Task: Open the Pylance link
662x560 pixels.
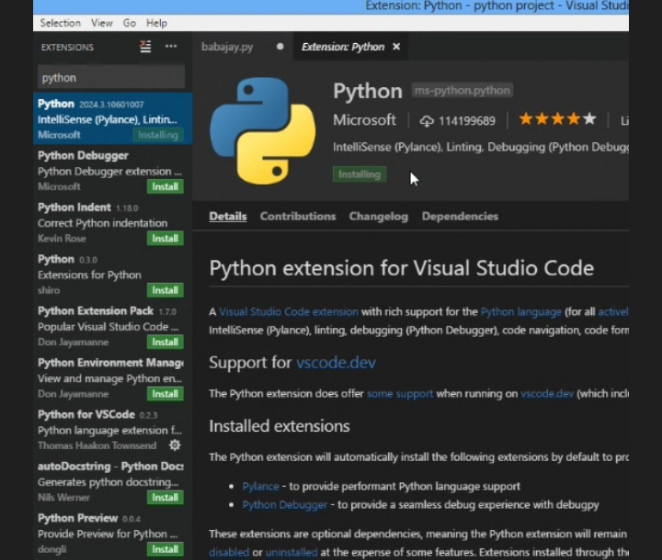Action: (260, 487)
